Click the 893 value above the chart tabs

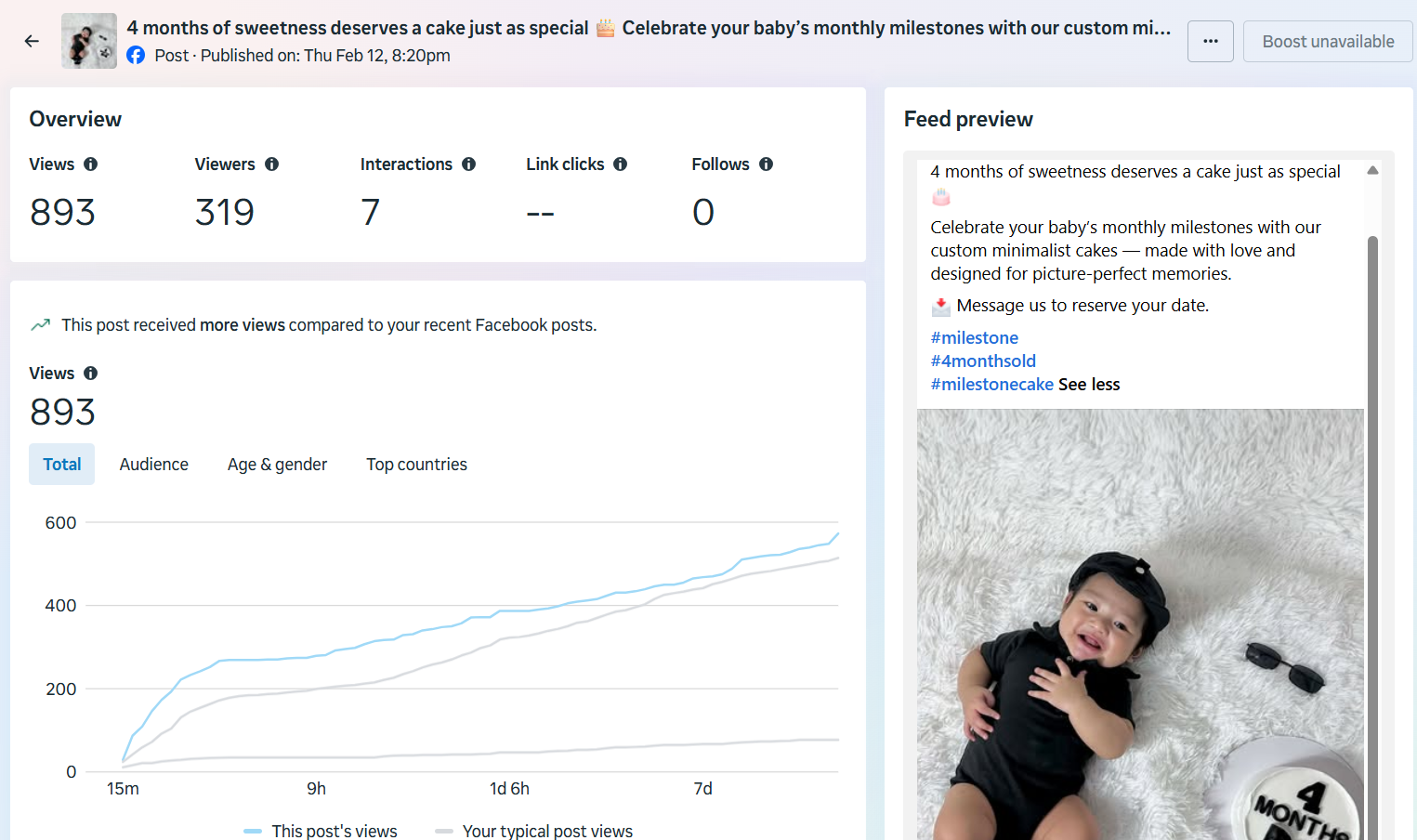tap(62, 413)
